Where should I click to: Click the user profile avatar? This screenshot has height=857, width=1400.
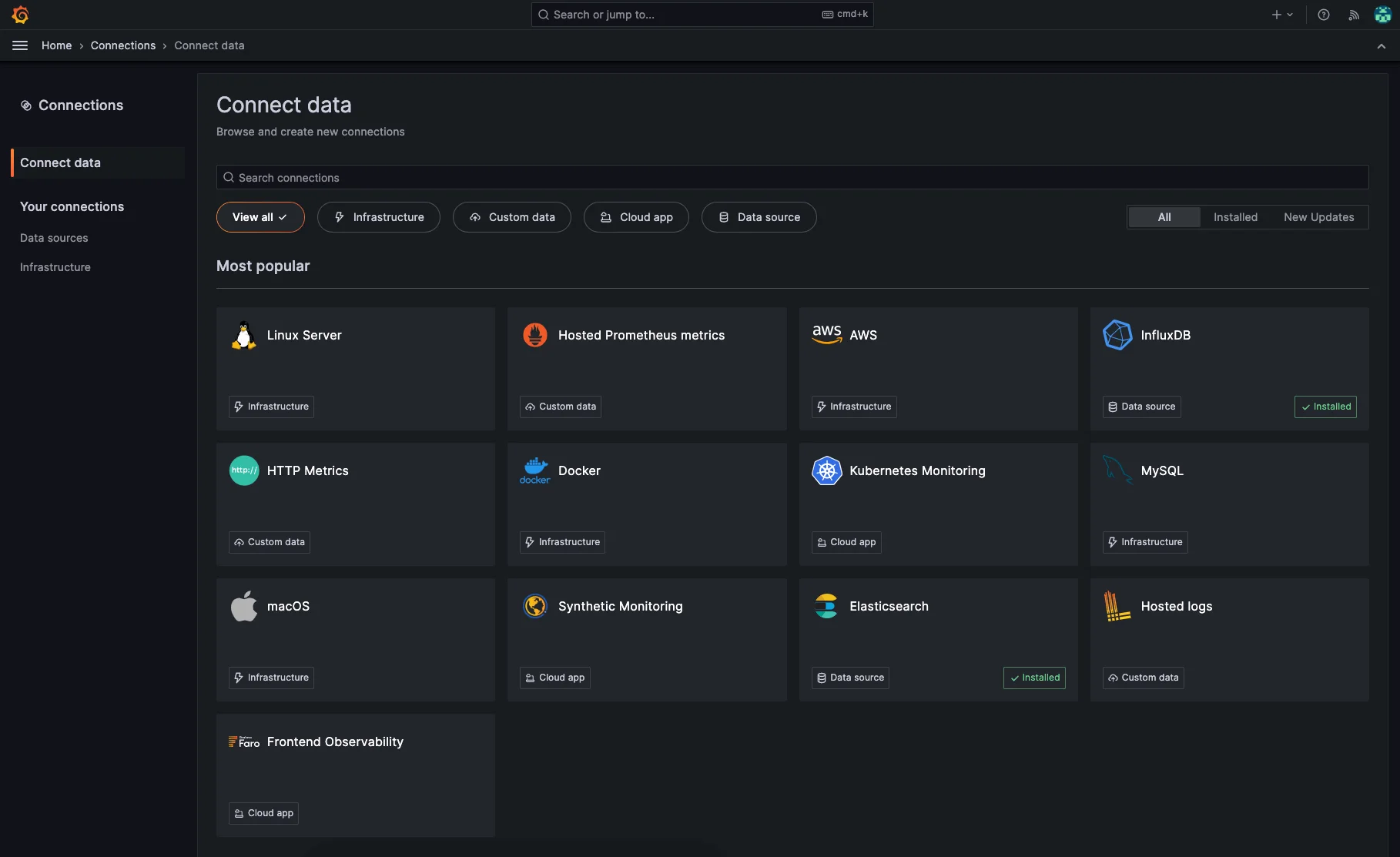point(1382,15)
